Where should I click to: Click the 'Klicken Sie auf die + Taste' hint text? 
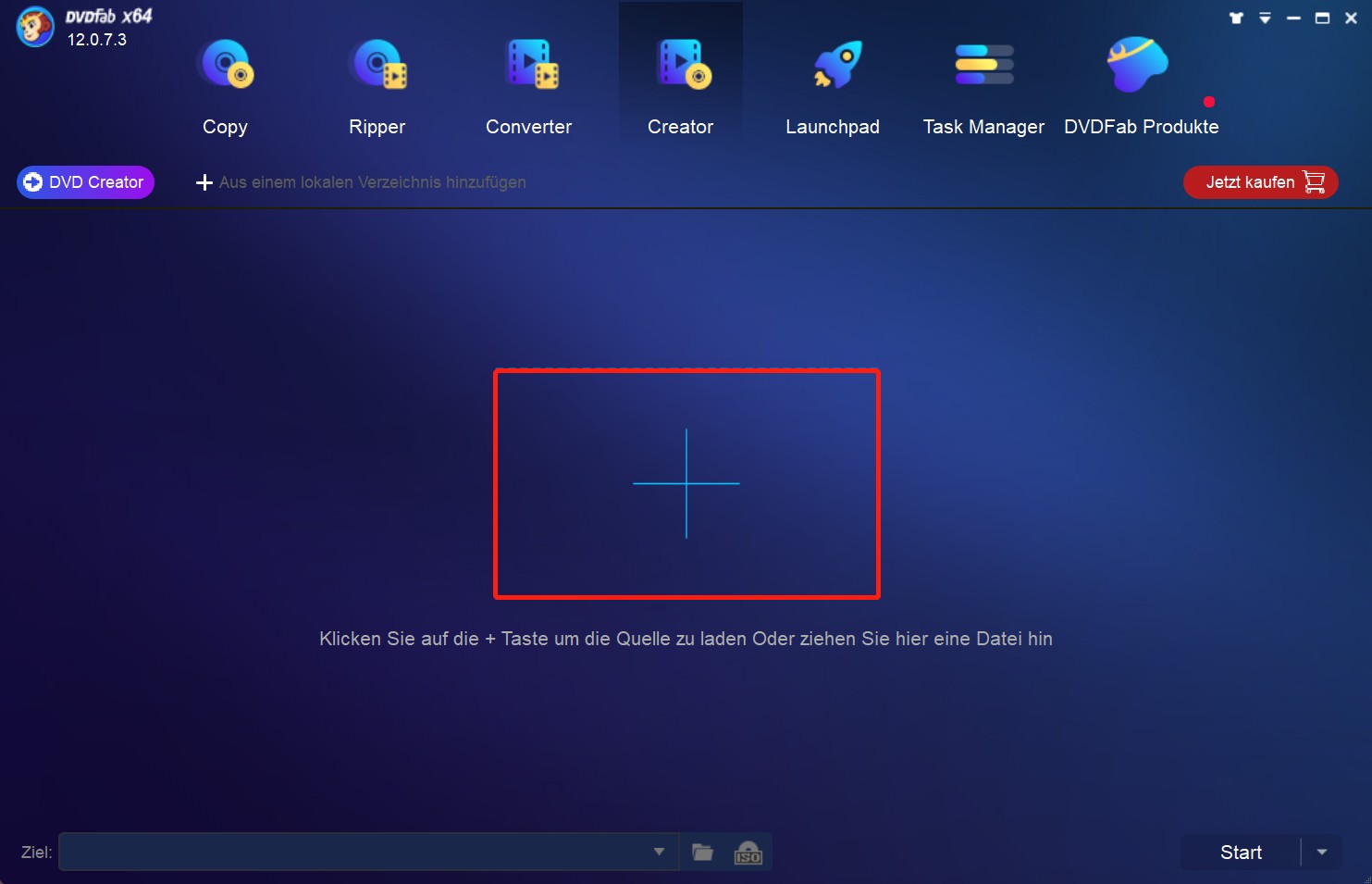[686, 639]
